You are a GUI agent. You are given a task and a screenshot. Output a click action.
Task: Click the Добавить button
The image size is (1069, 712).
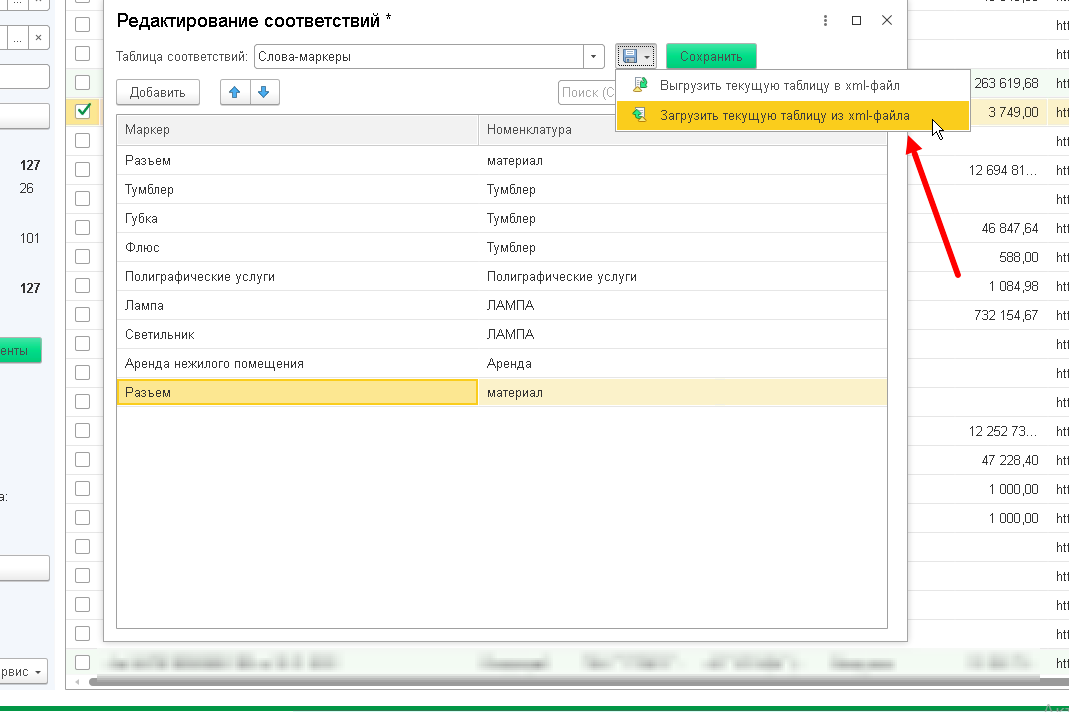(157, 92)
